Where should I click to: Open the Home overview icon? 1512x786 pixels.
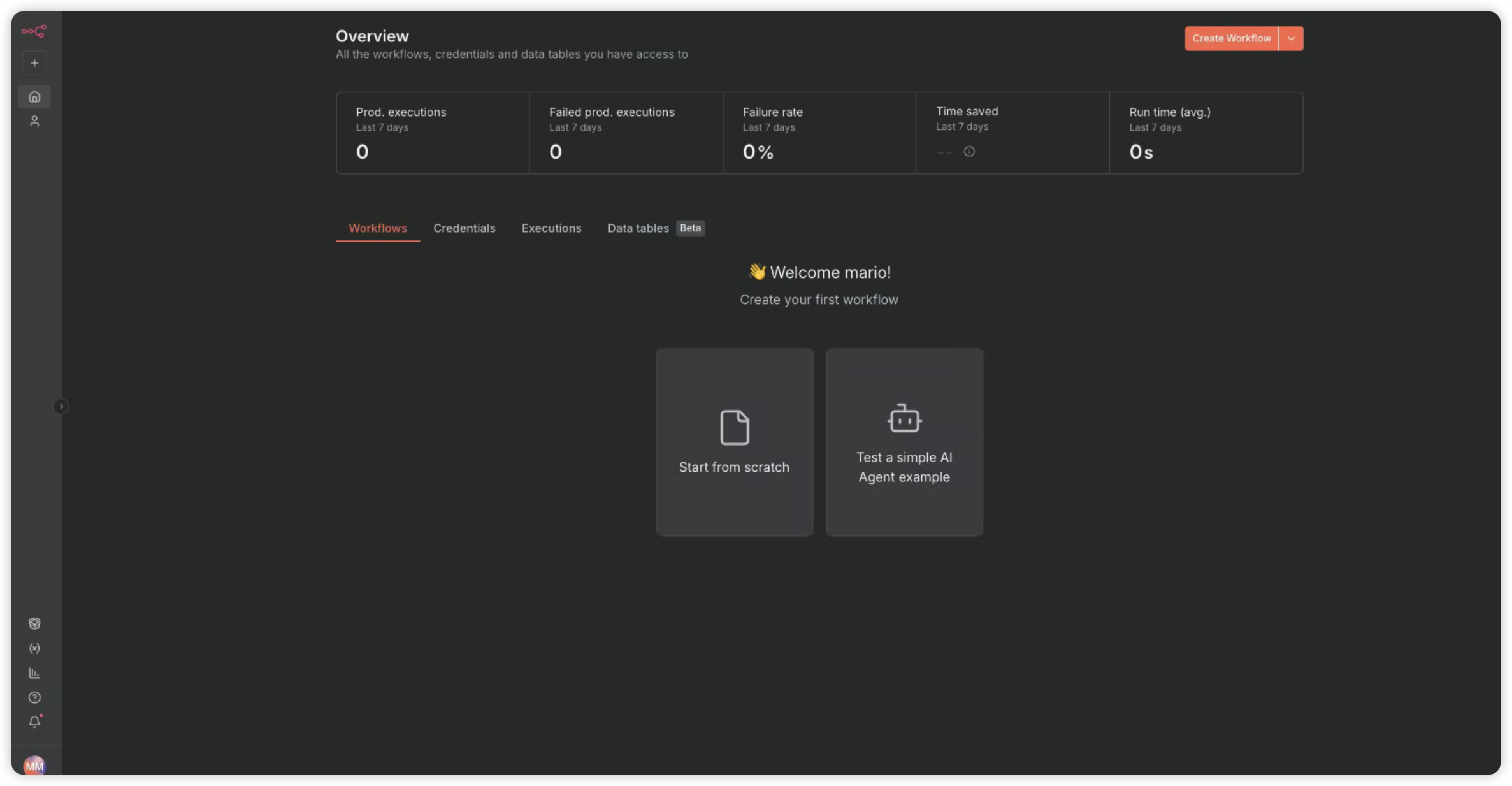click(x=34, y=96)
